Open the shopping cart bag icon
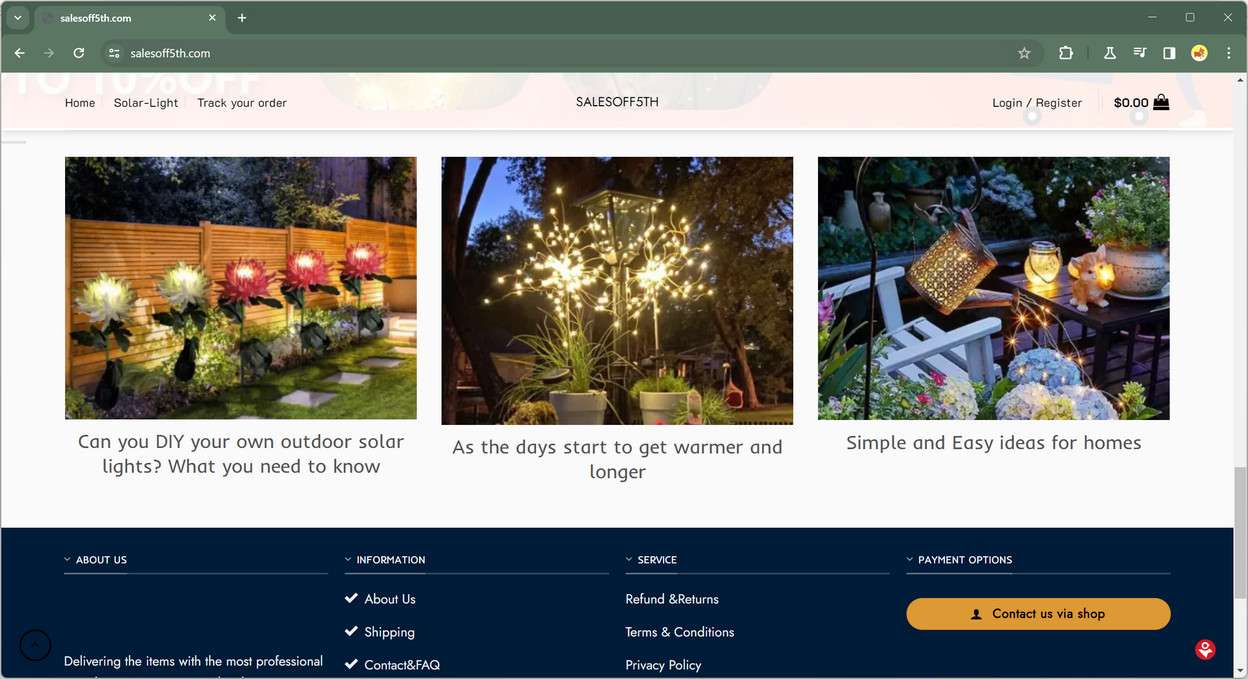 coord(1161,102)
